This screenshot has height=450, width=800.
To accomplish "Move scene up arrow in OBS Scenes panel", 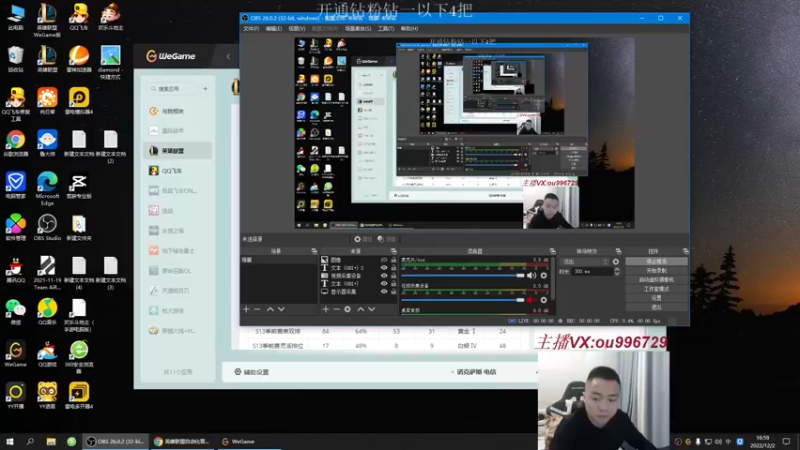I will [270, 309].
